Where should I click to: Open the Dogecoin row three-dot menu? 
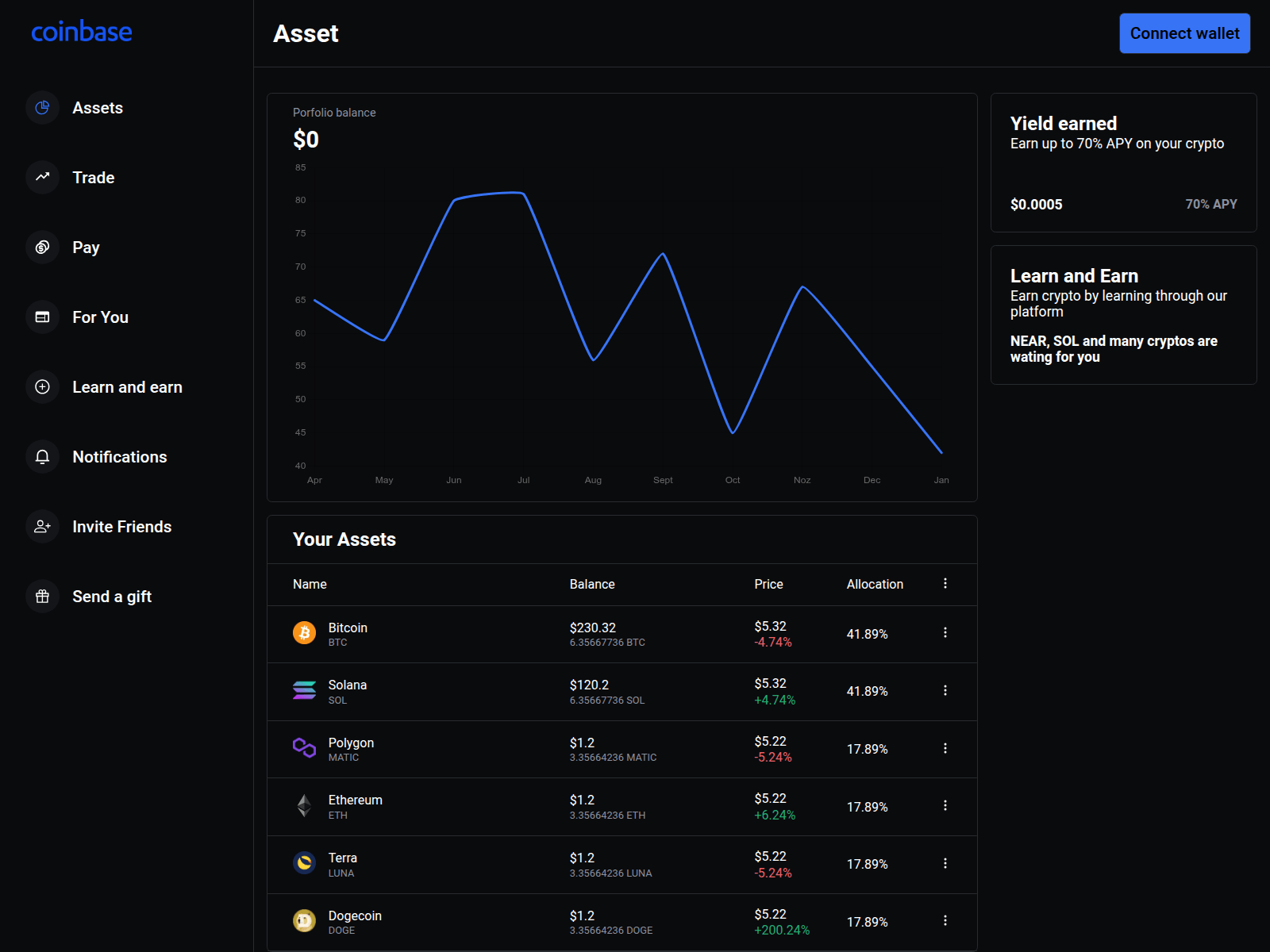tap(945, 921)
